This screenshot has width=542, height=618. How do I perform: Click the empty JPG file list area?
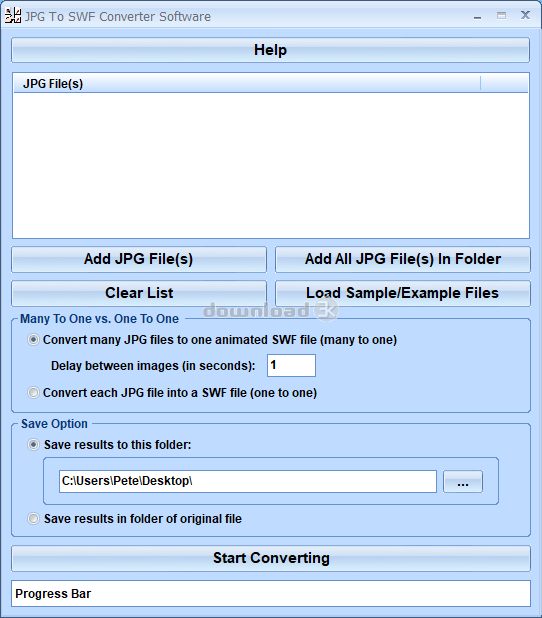pos(271,166)
